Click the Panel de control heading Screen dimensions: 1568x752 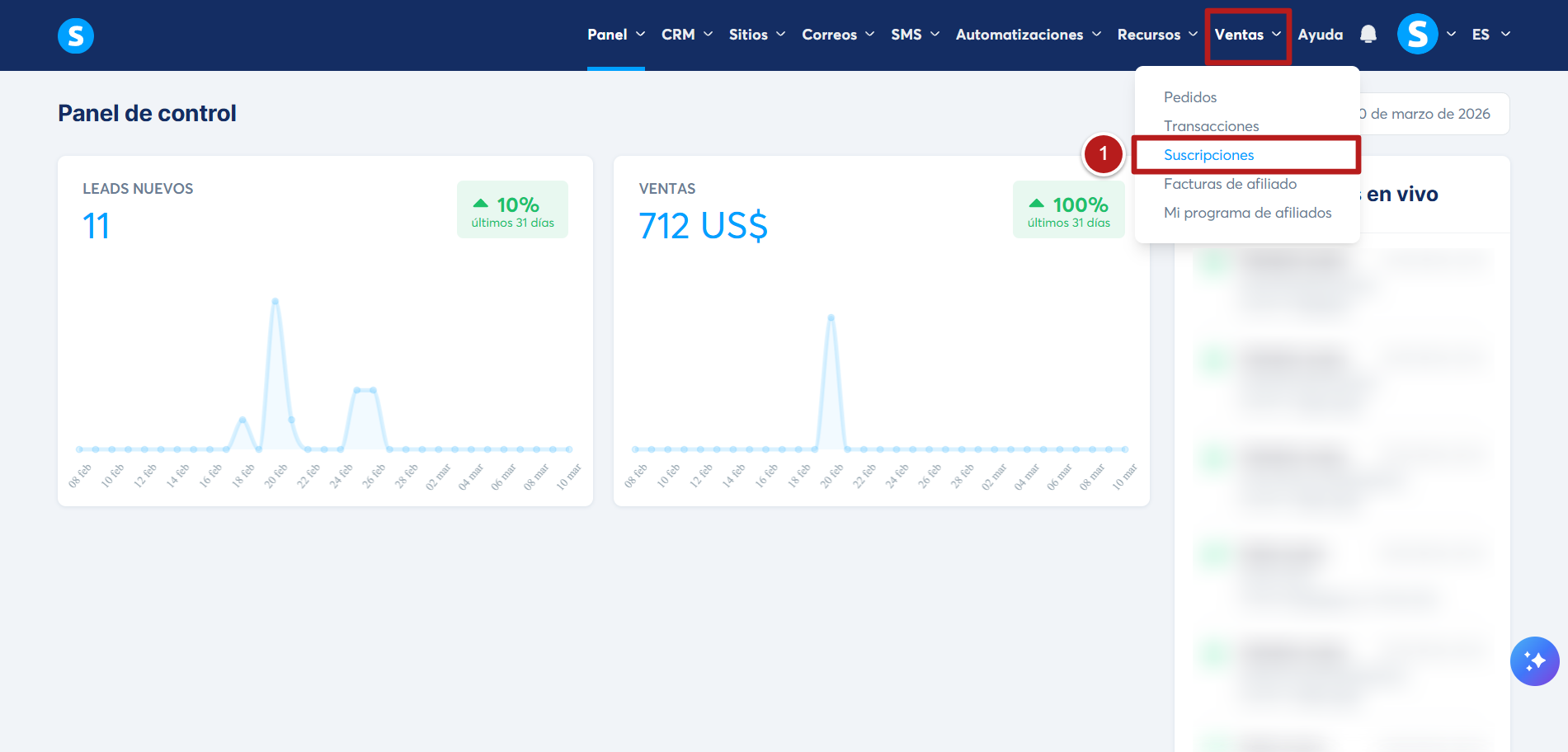point(147,113)
